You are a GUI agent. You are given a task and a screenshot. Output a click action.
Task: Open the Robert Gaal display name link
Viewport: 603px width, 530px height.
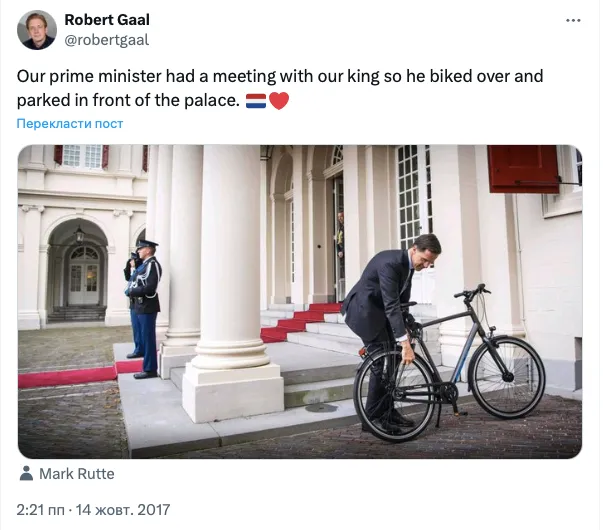pyautogui.click(x=107, y=20)
